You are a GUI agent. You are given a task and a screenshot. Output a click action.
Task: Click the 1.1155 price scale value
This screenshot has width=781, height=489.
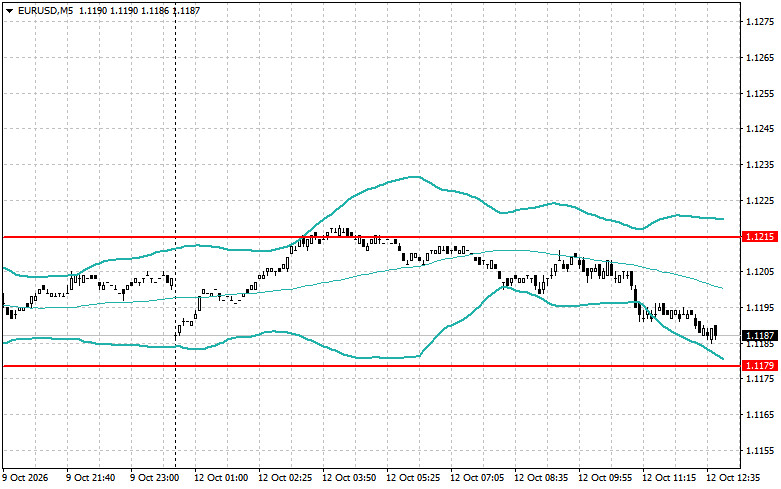(761, 451)
